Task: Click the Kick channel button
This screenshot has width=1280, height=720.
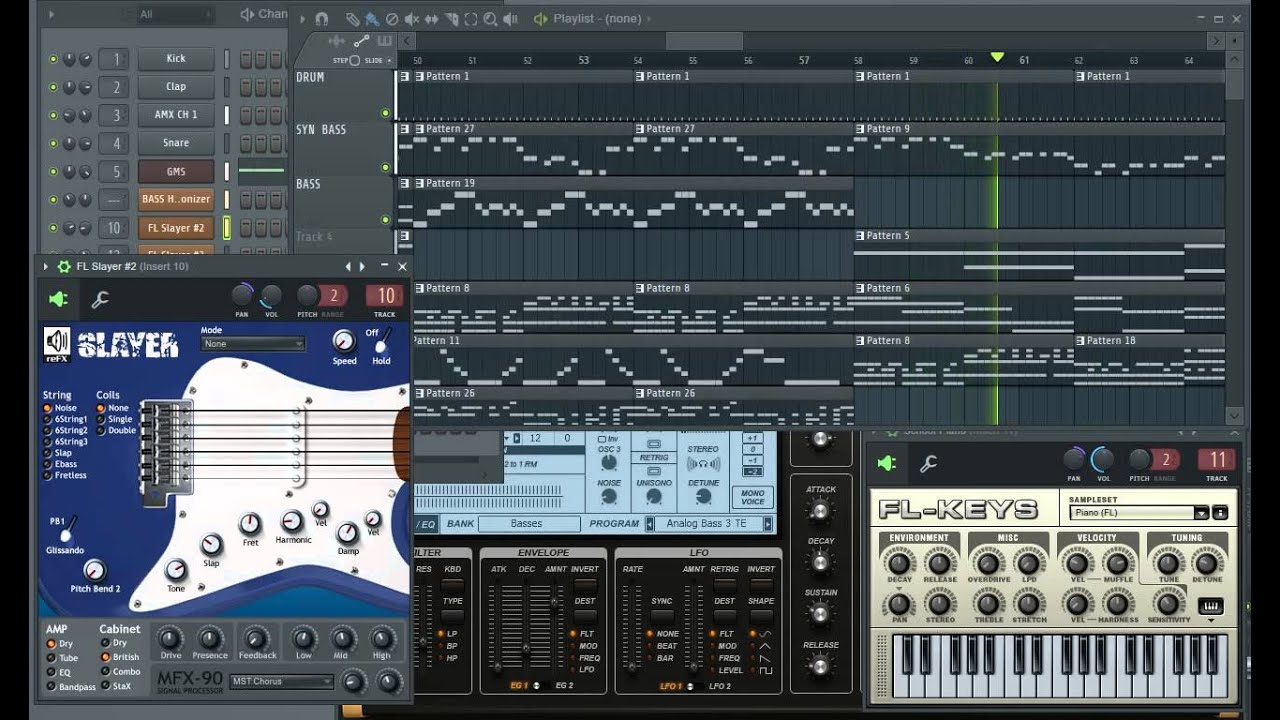Action: [x=176, y=59]
